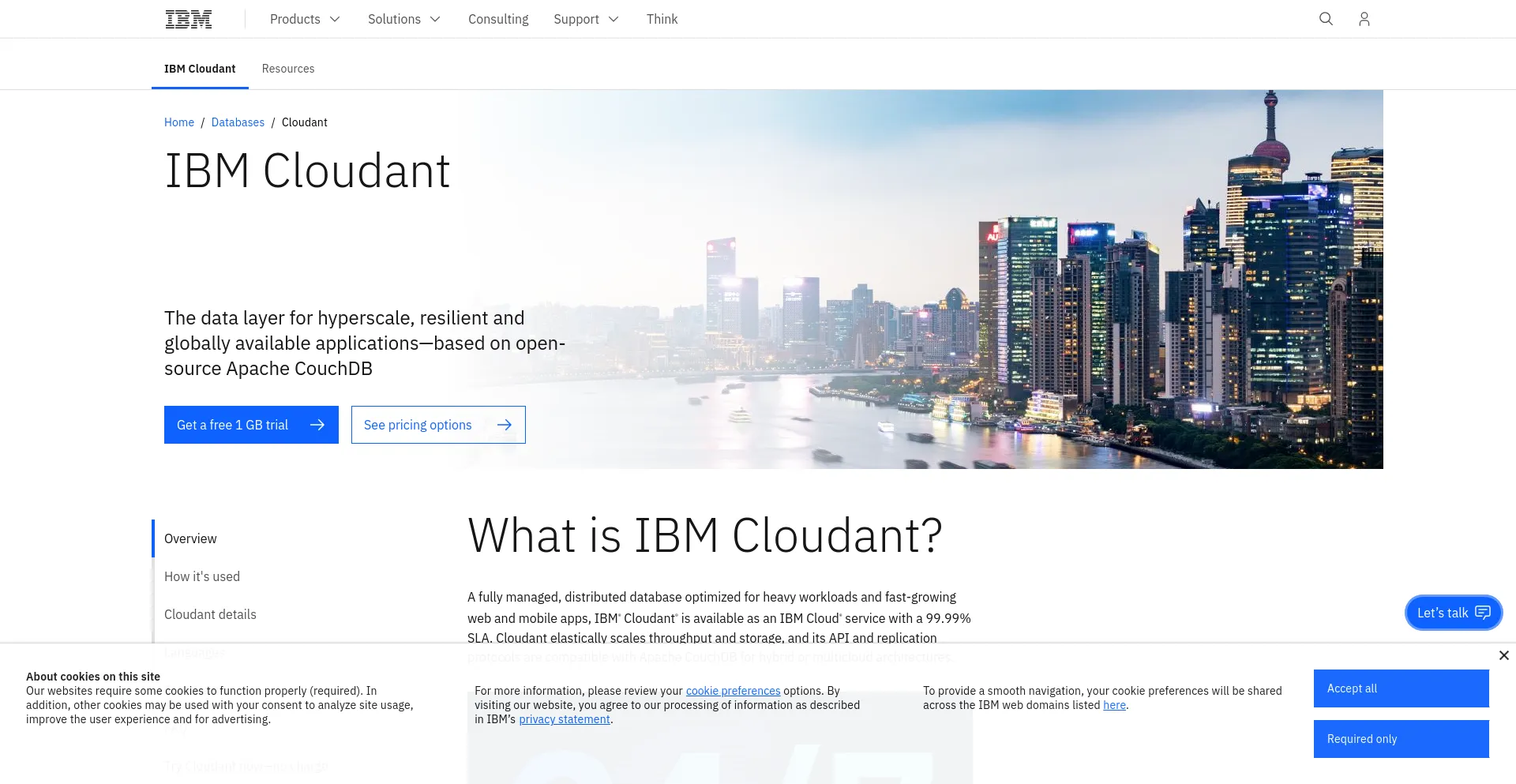Open the user profile icon
The width and height of the screenshot is (1516, 784).
1364,19
